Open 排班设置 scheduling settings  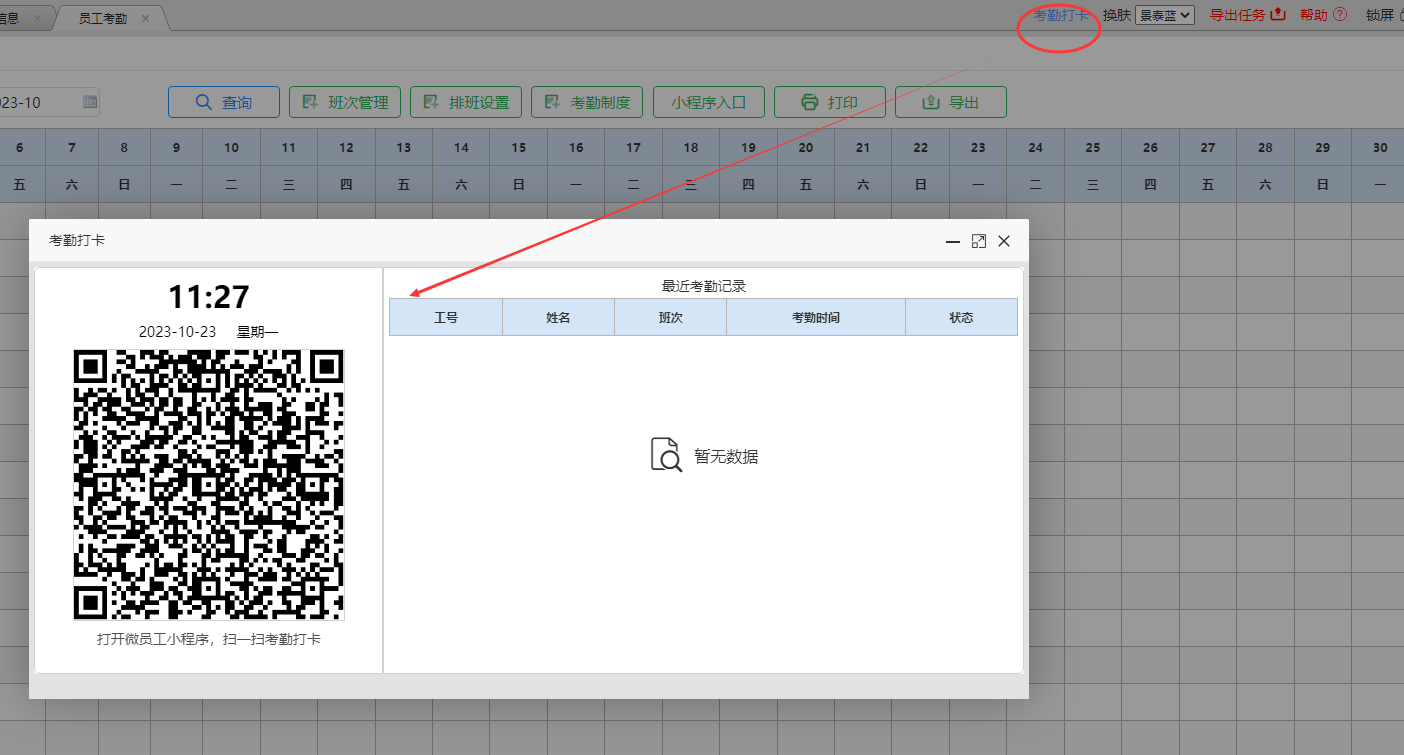[x=466, y=102]
